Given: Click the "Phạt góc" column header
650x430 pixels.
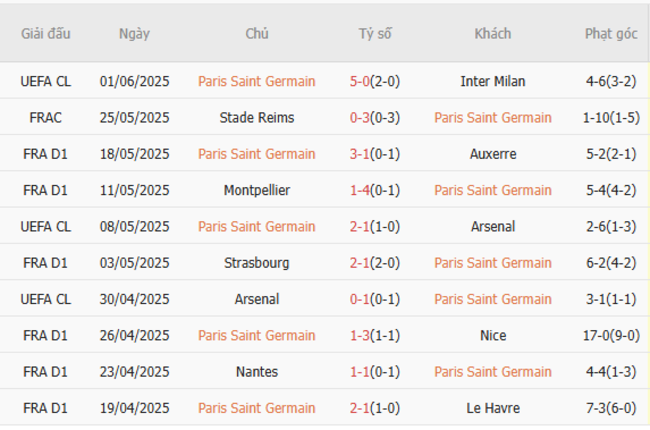Looking at the screenshot, I should point(611,33).
